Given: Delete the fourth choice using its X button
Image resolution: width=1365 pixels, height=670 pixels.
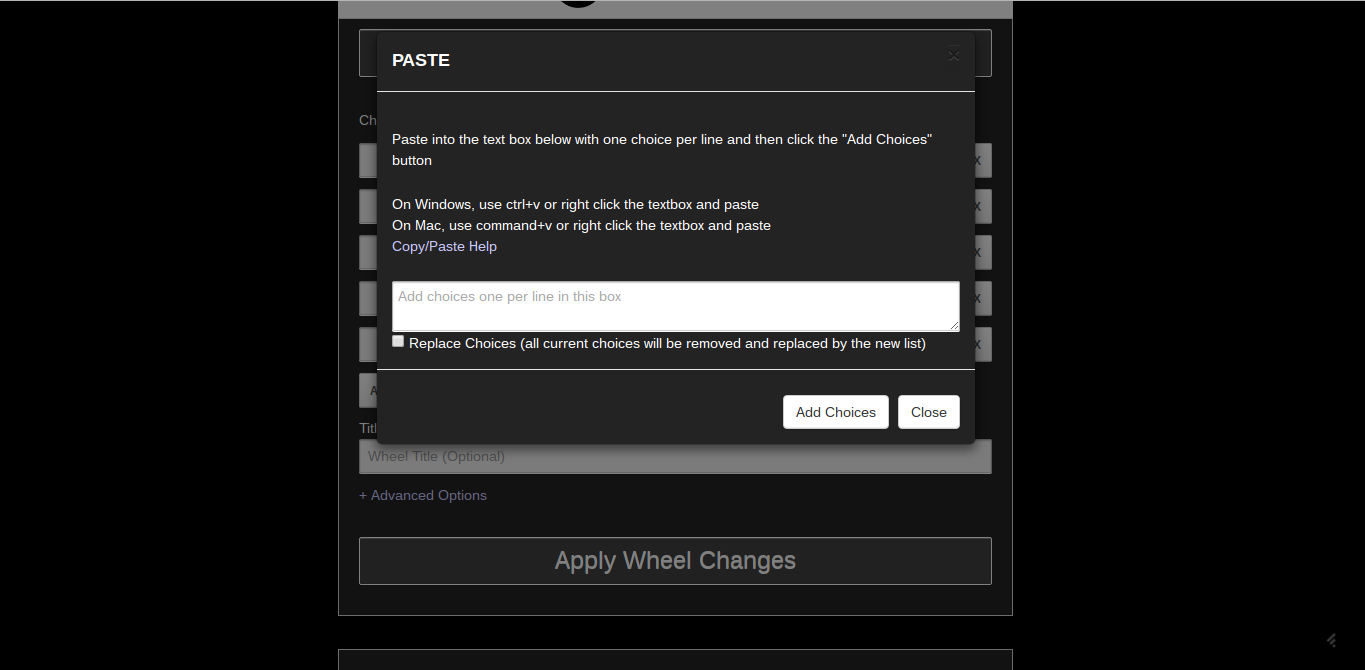Looking at the screenshot, I should [979, 298].
